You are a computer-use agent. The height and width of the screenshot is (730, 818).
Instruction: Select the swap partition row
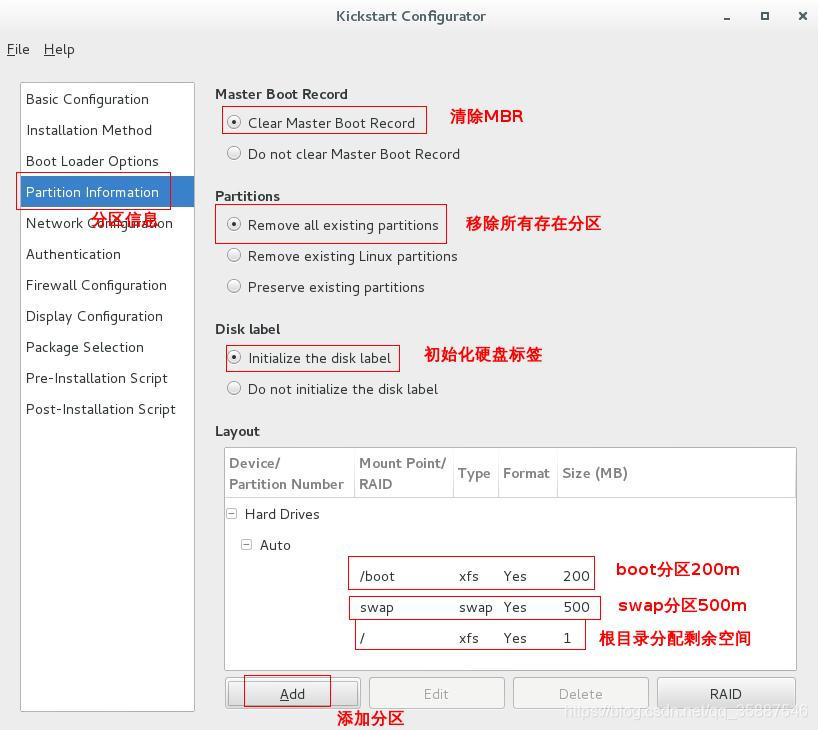click(510, 607)
